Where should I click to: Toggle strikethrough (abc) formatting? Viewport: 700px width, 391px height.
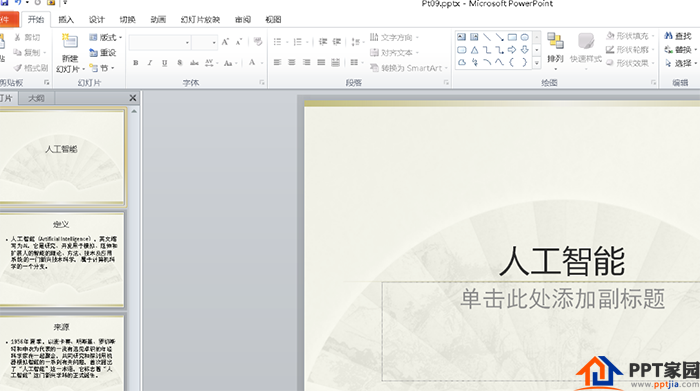(194, 63)
